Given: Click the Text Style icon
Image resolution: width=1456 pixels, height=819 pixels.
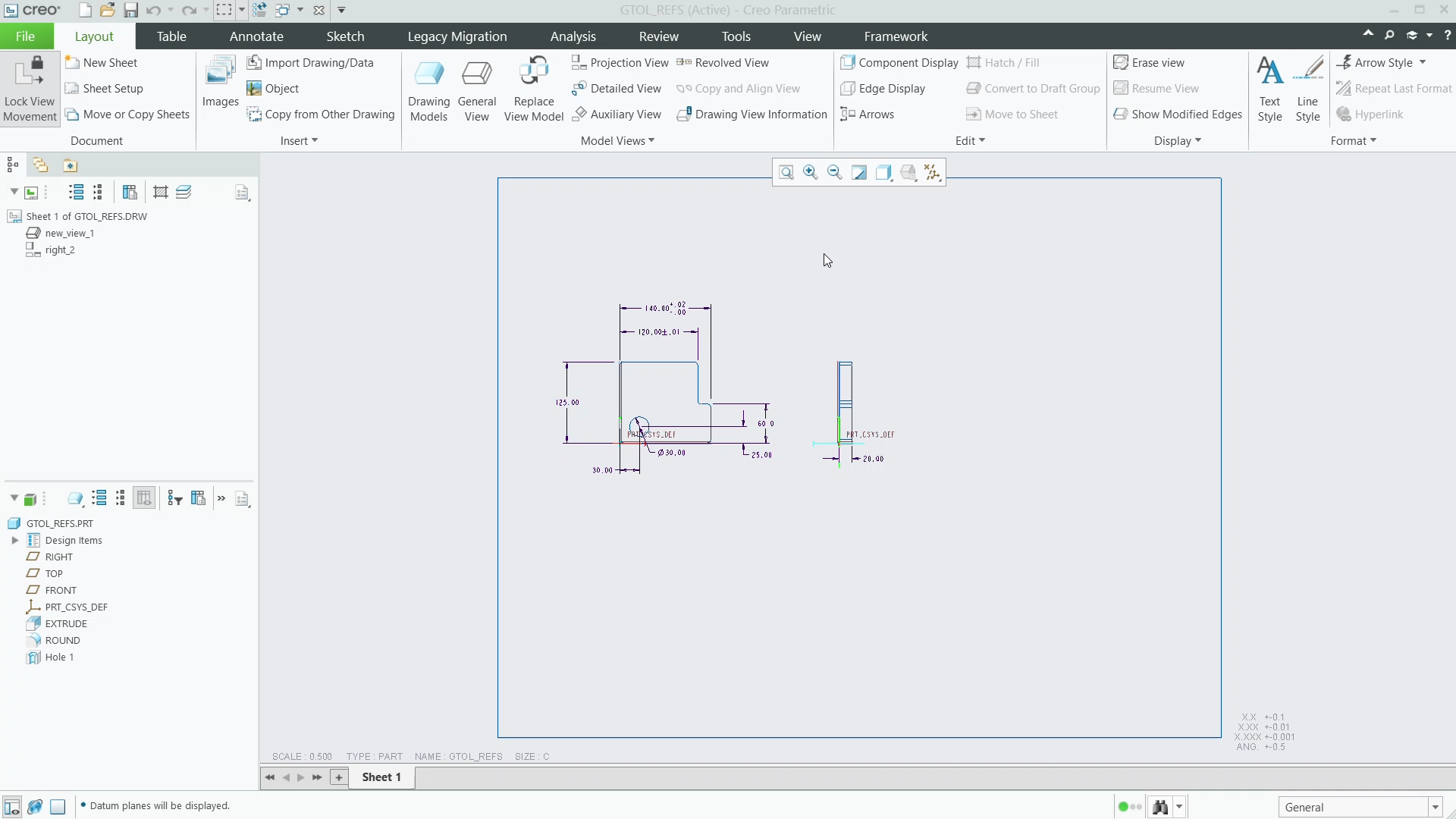Looking at the screenshot, I should (1269, 89).
